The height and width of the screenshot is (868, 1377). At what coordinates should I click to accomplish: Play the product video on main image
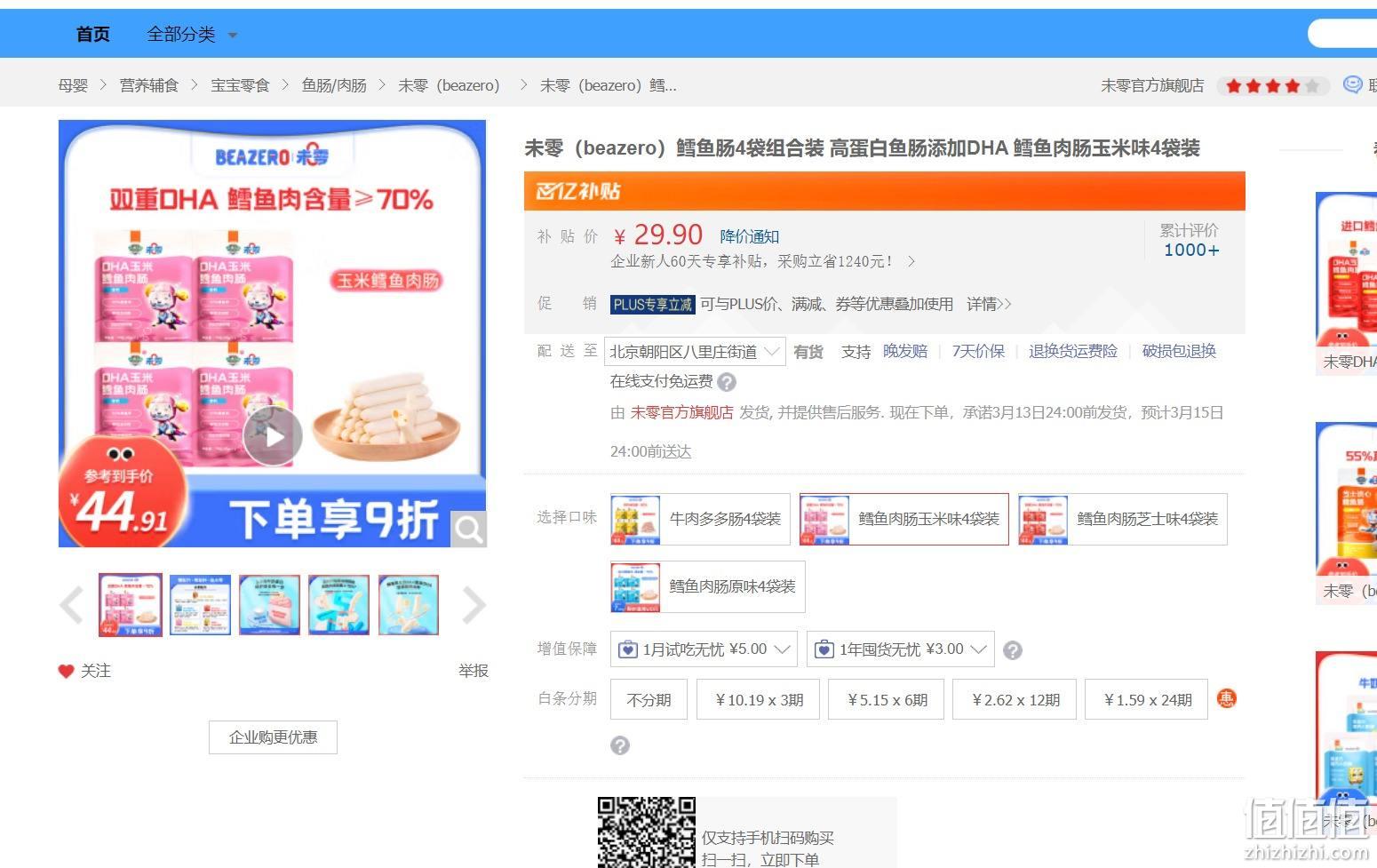pyautogui.click(x=273, y=436)
